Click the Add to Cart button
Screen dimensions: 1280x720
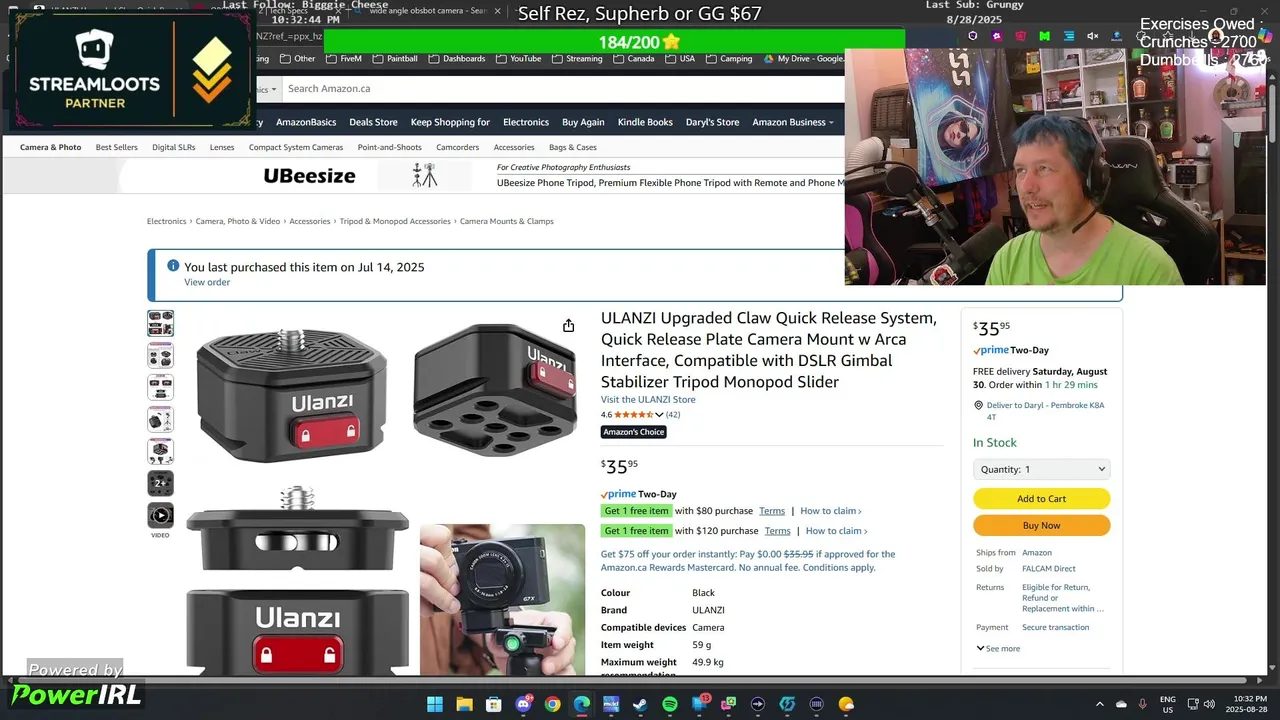[1041, 498]
